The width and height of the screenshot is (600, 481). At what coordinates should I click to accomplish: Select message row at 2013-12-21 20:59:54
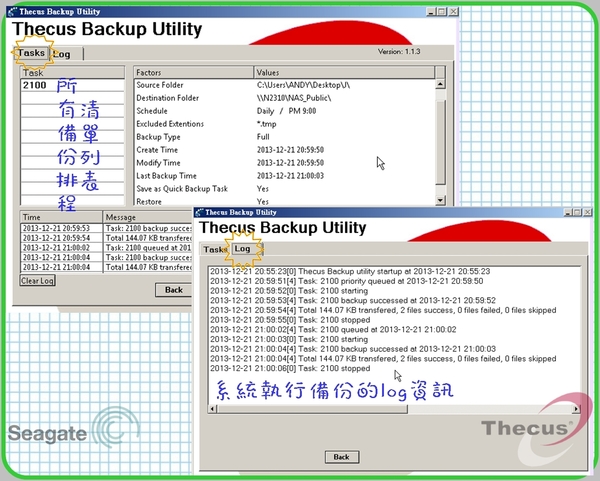pyautogui.click(x=106, y=238)
